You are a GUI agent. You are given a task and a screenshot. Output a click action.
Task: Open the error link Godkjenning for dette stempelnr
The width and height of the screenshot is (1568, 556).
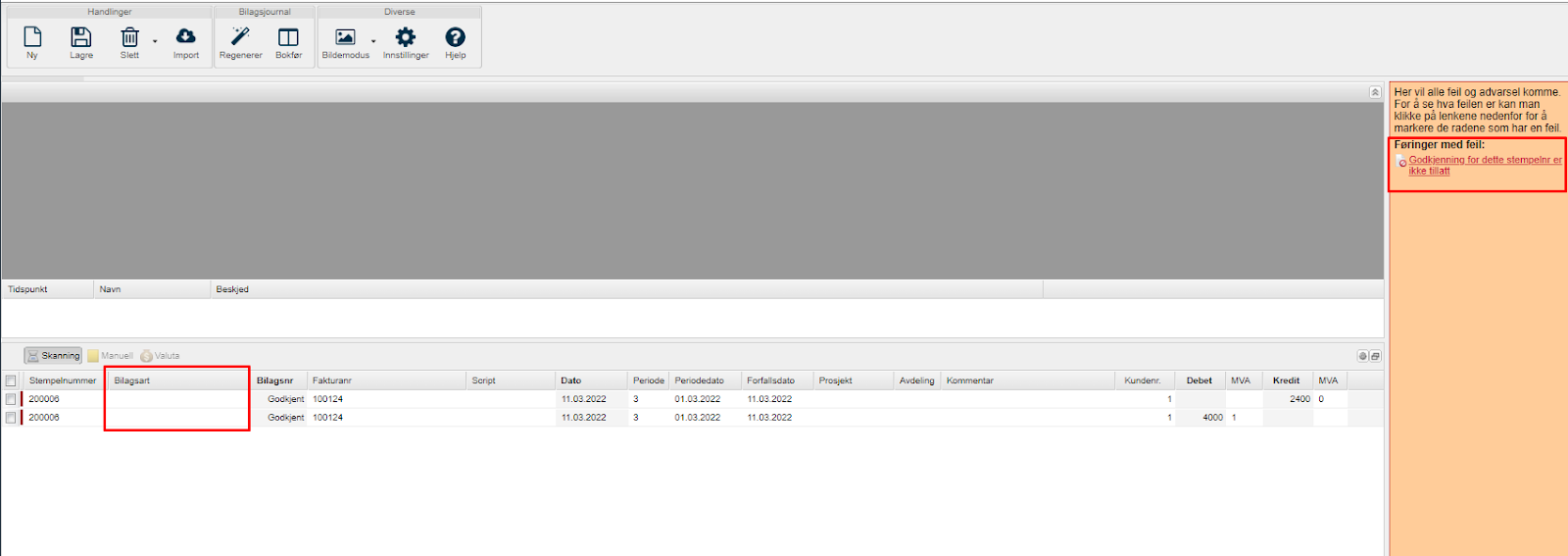pyautogui.click(x=1484, y=161)
